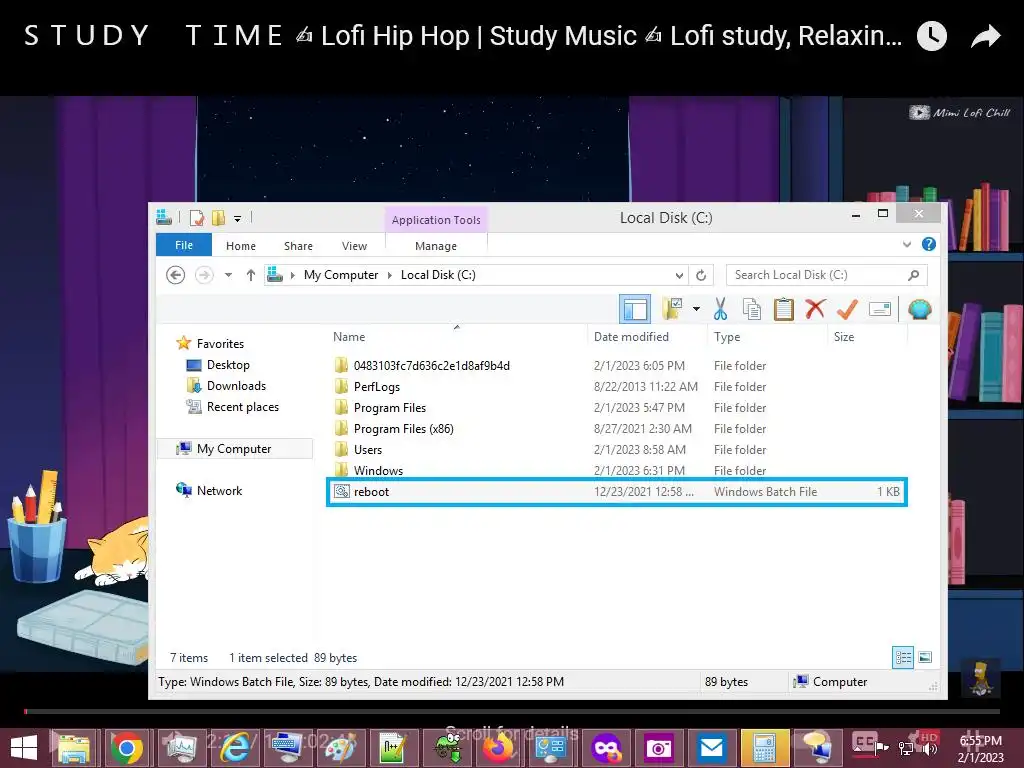Image resolution: width=1024 pixels, height=768 pixels.
Task: Select the 0483103fc7d636c2e1d8af9b4d folder
Action: [616, 366]
